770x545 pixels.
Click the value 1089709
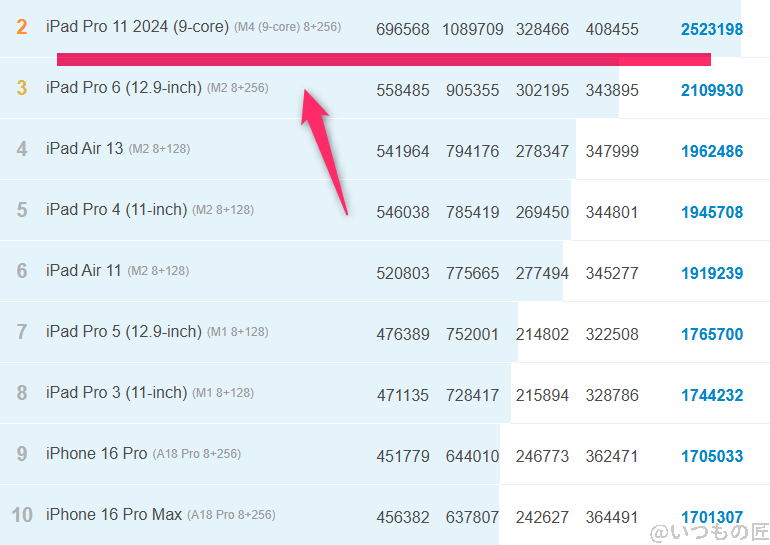point(472,29)
